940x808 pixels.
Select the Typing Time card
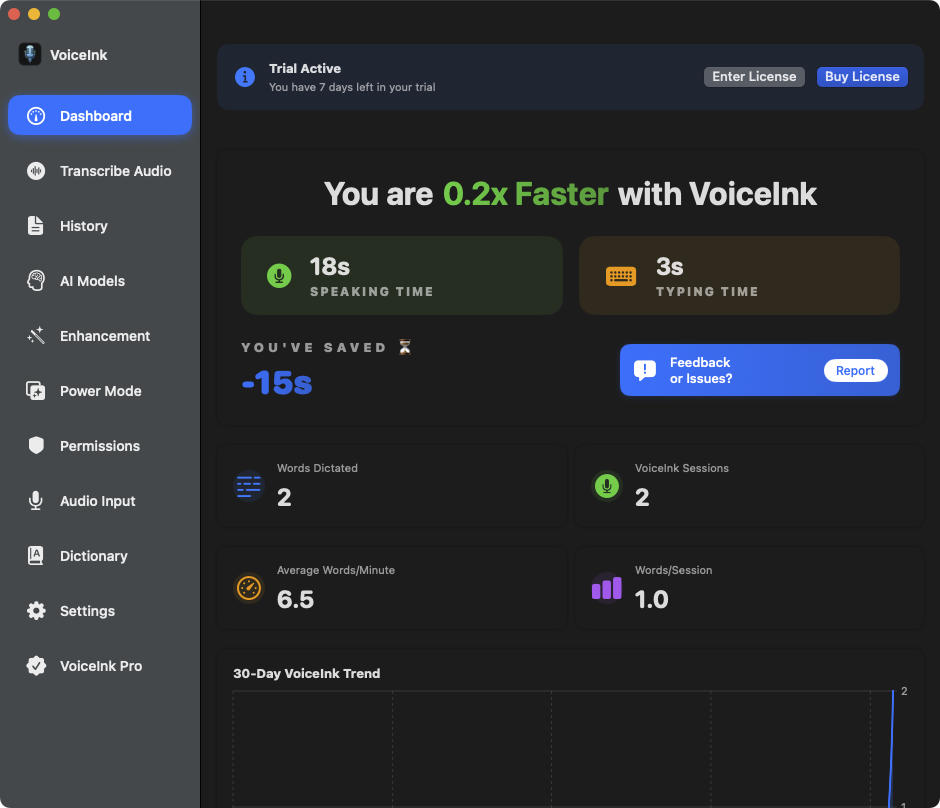[x=739, y=276]
